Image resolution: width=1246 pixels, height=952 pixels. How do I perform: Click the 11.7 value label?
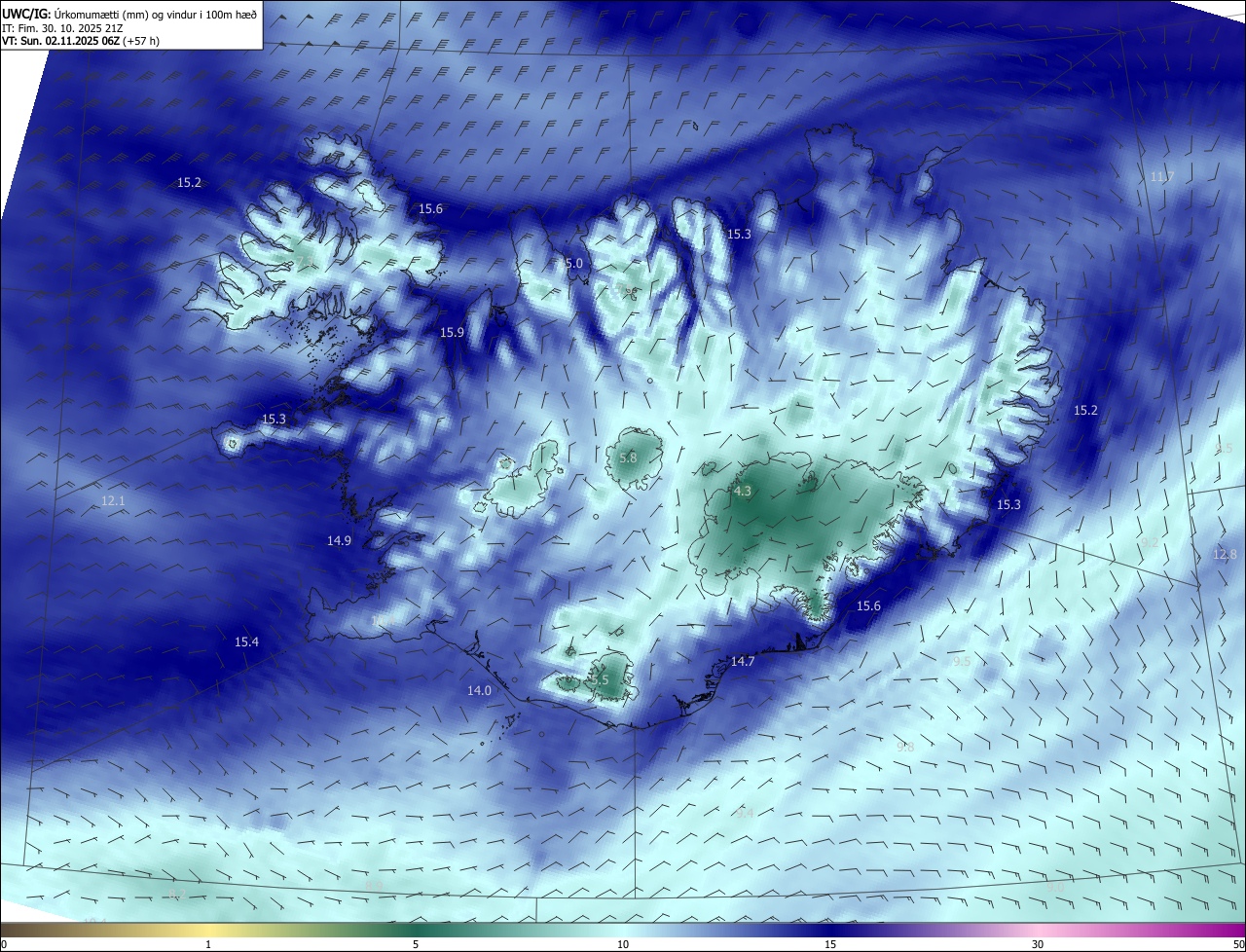(1161, 177)
